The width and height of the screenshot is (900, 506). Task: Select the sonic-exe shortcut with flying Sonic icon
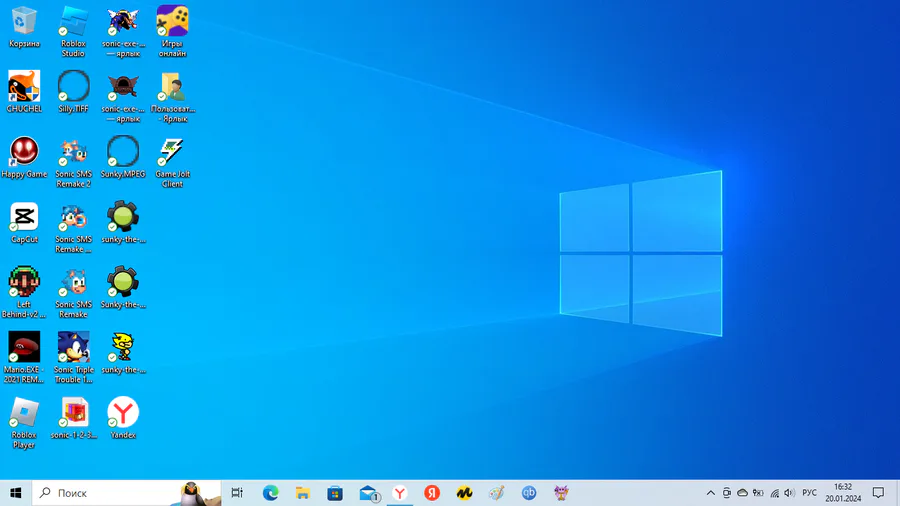[x=123, y=32]
